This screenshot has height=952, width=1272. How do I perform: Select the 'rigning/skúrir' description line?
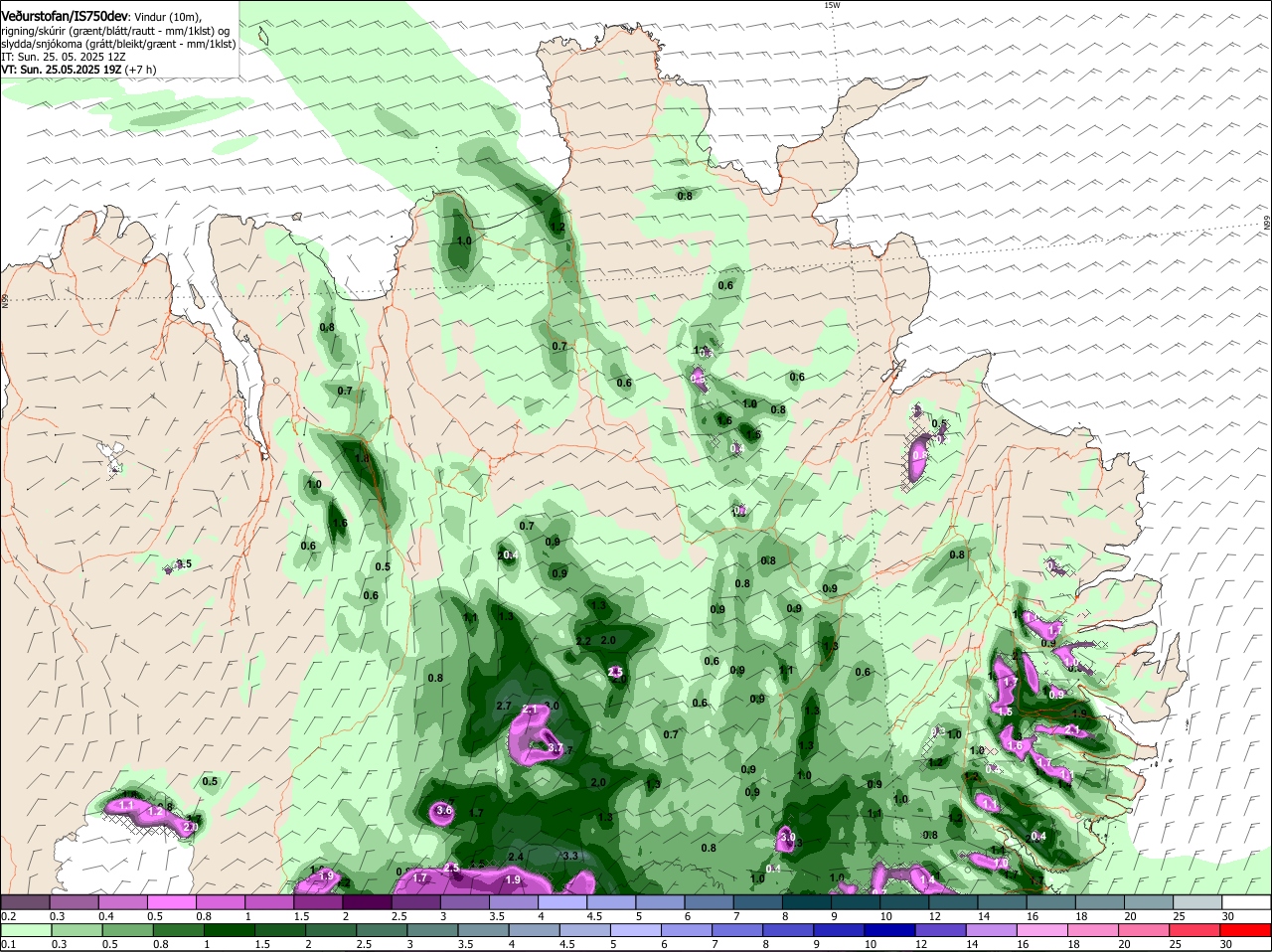coord(116,31)
